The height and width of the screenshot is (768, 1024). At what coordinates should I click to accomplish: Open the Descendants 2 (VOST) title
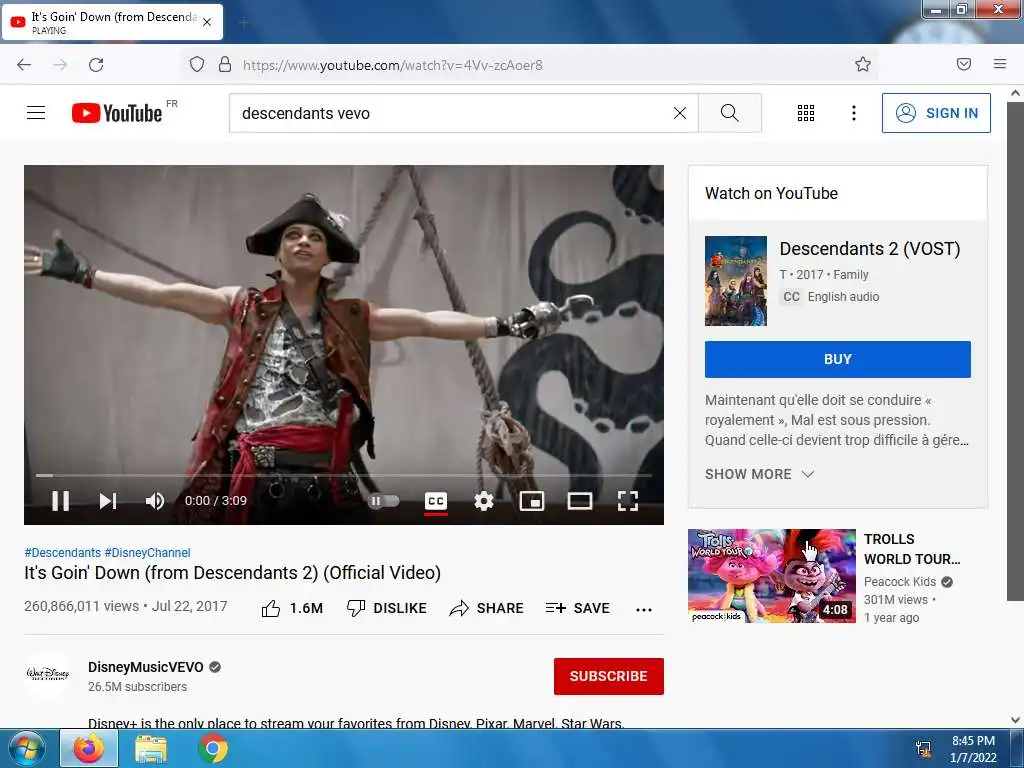tap(870, 249)
